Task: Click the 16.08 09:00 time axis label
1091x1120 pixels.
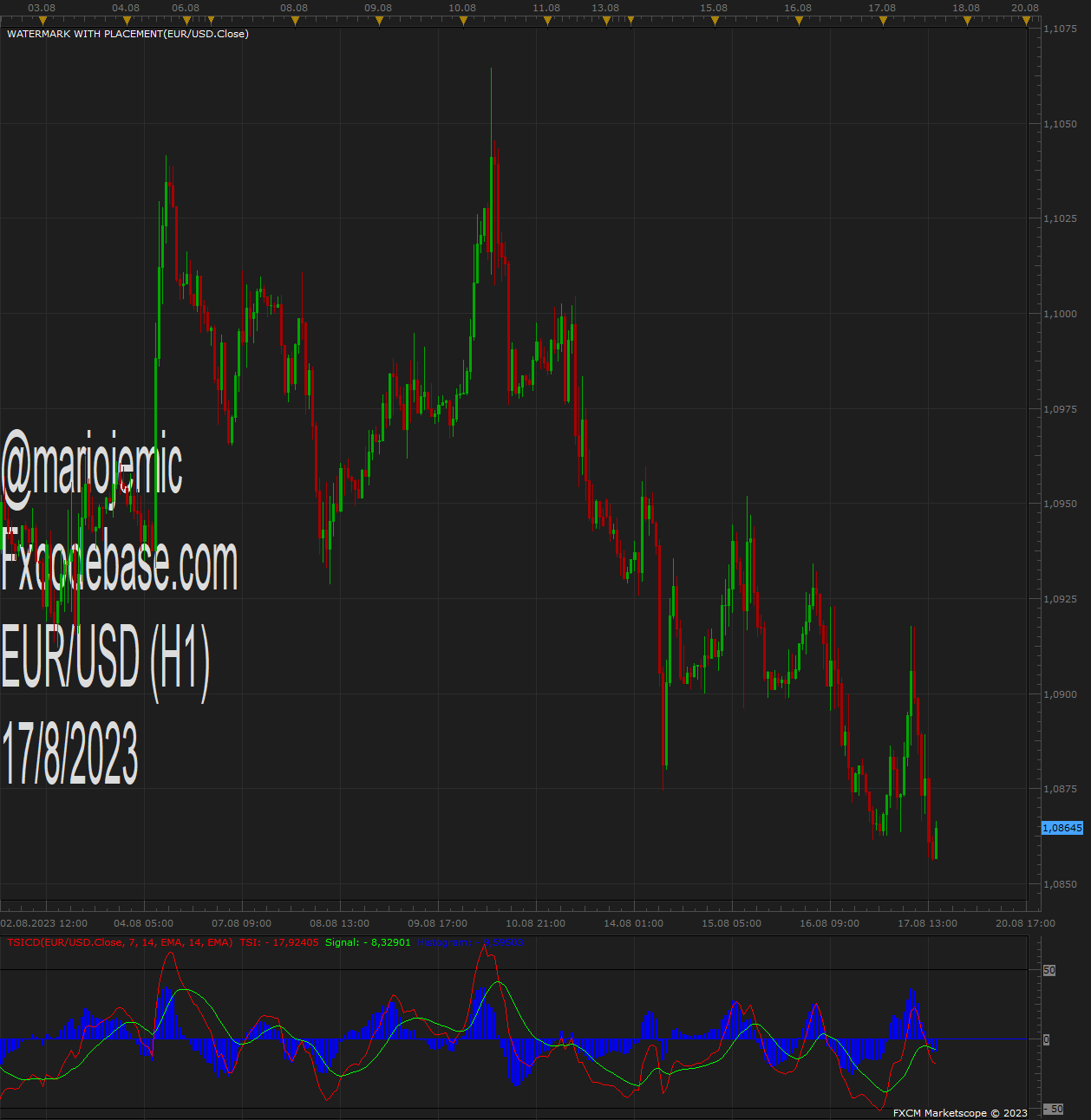Action: (830, 923)
